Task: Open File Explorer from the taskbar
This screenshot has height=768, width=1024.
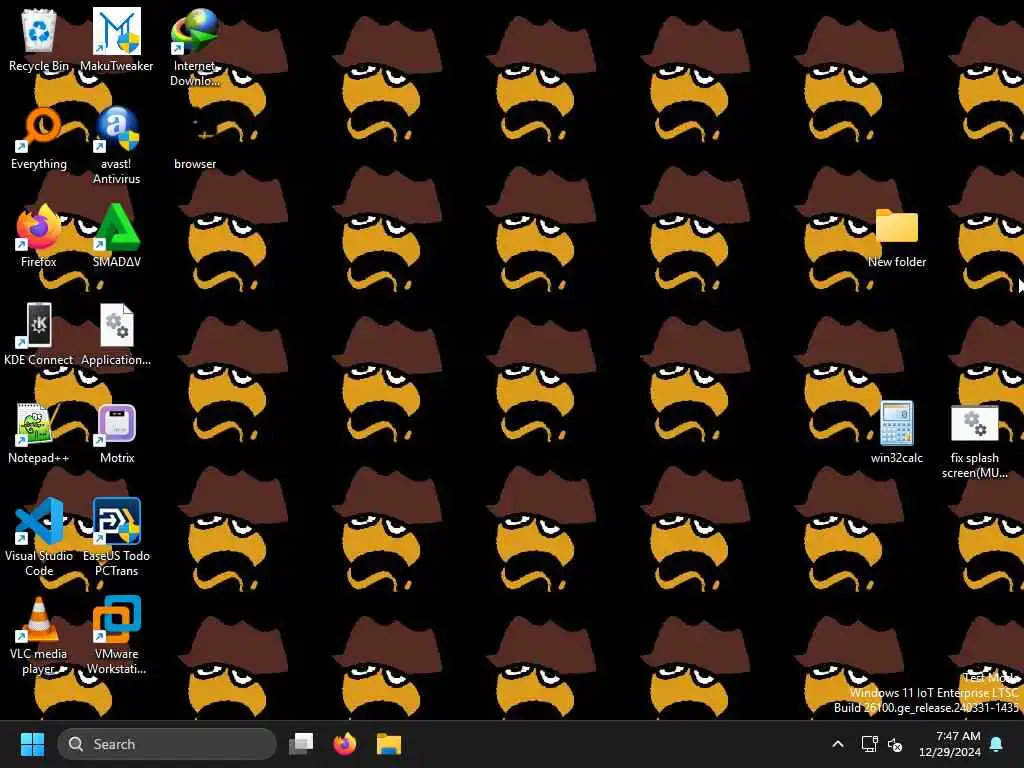Action: point(389,744)
